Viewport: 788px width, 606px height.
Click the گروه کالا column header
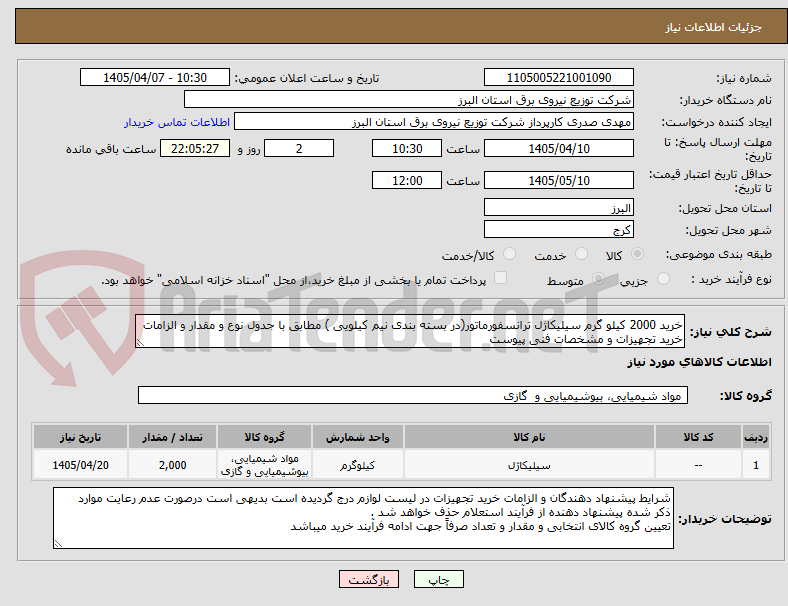coord(264,437)
